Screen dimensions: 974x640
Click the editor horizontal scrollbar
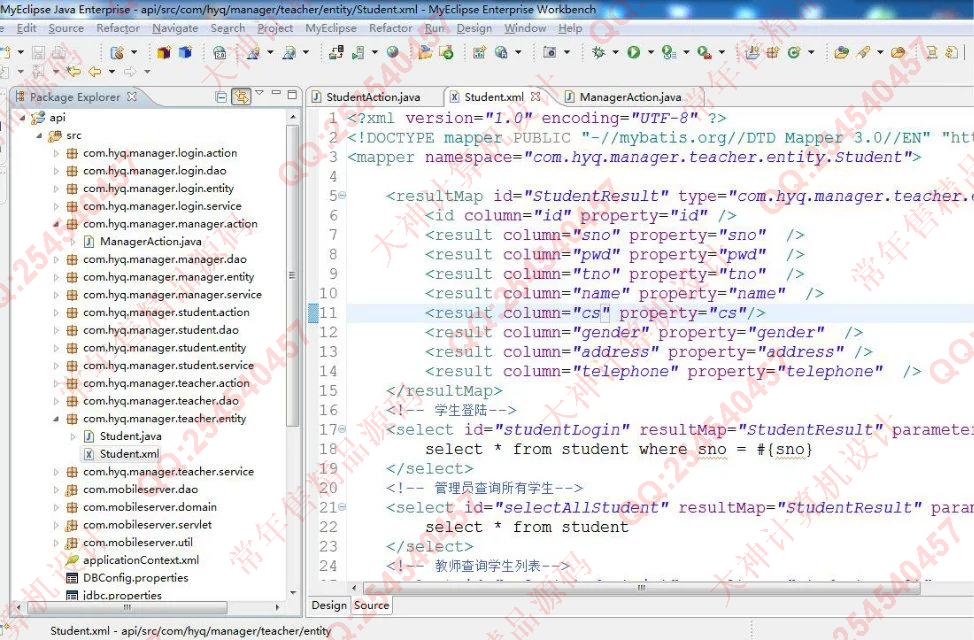click(642, 587)
